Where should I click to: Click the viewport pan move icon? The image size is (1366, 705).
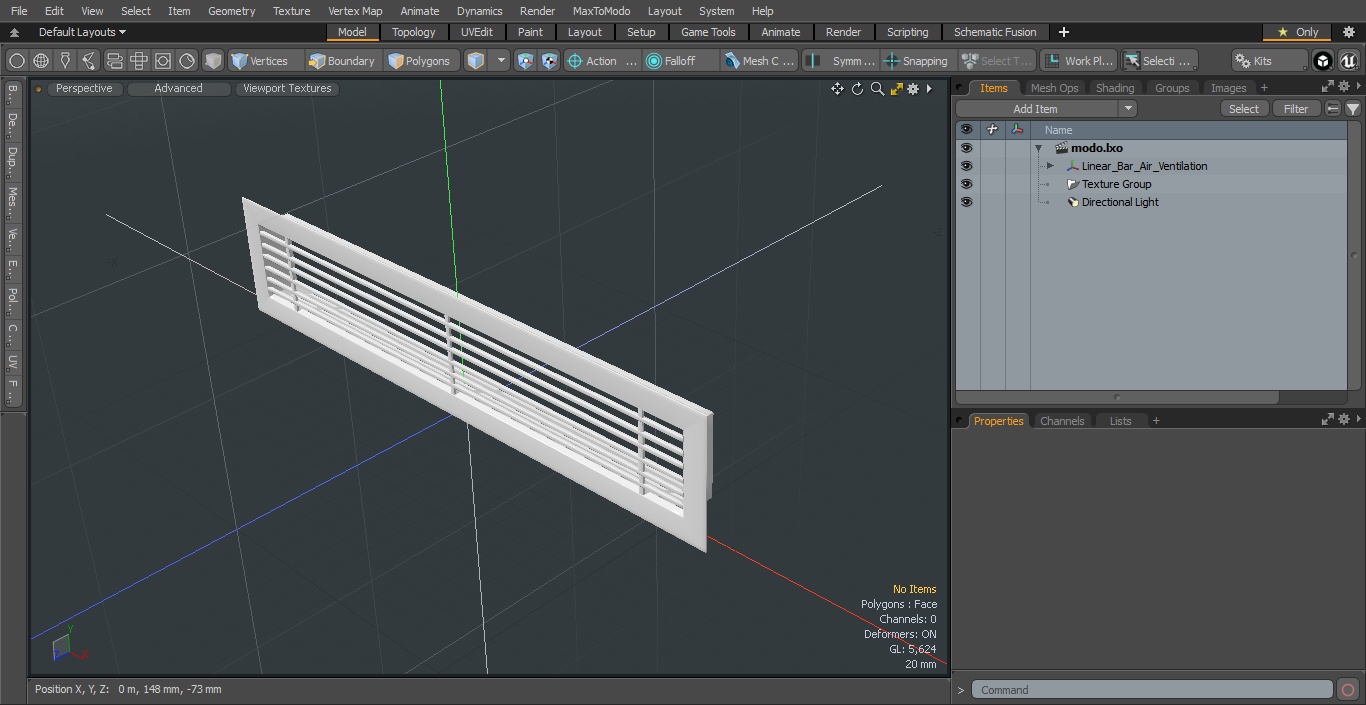coord(837,89)
